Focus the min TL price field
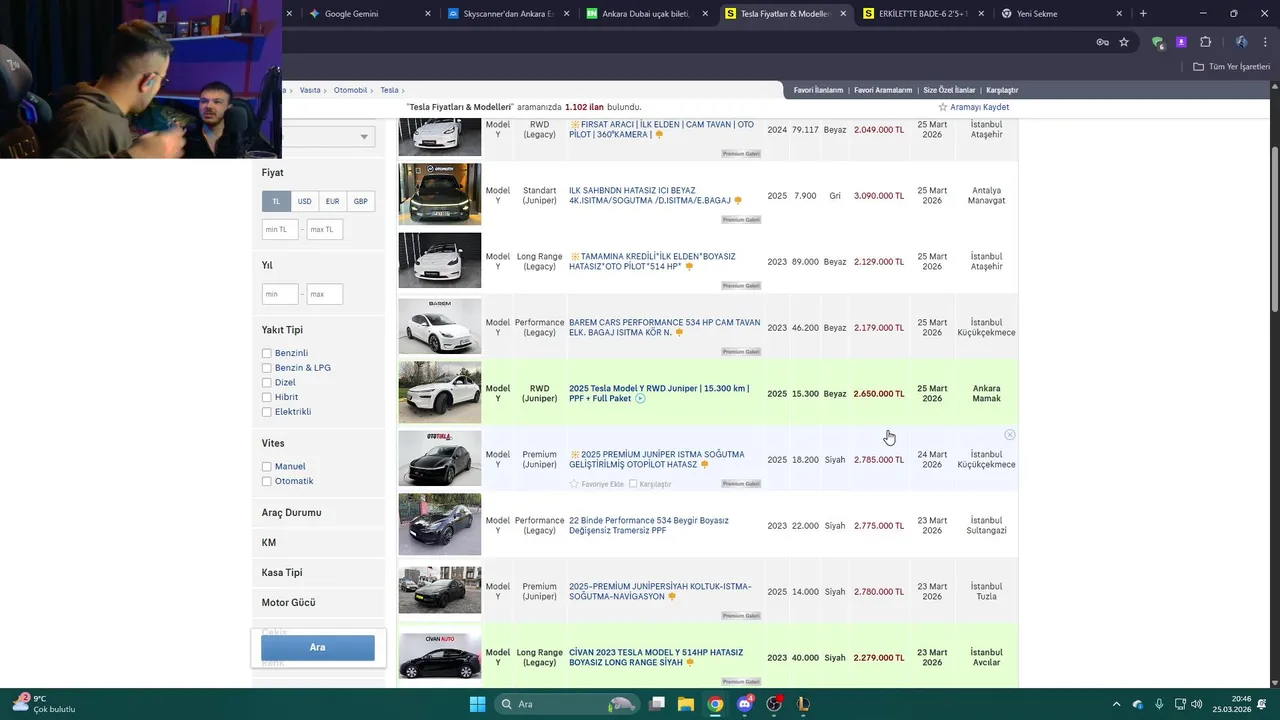The image size is (1280, 720). tap(280, 229)
